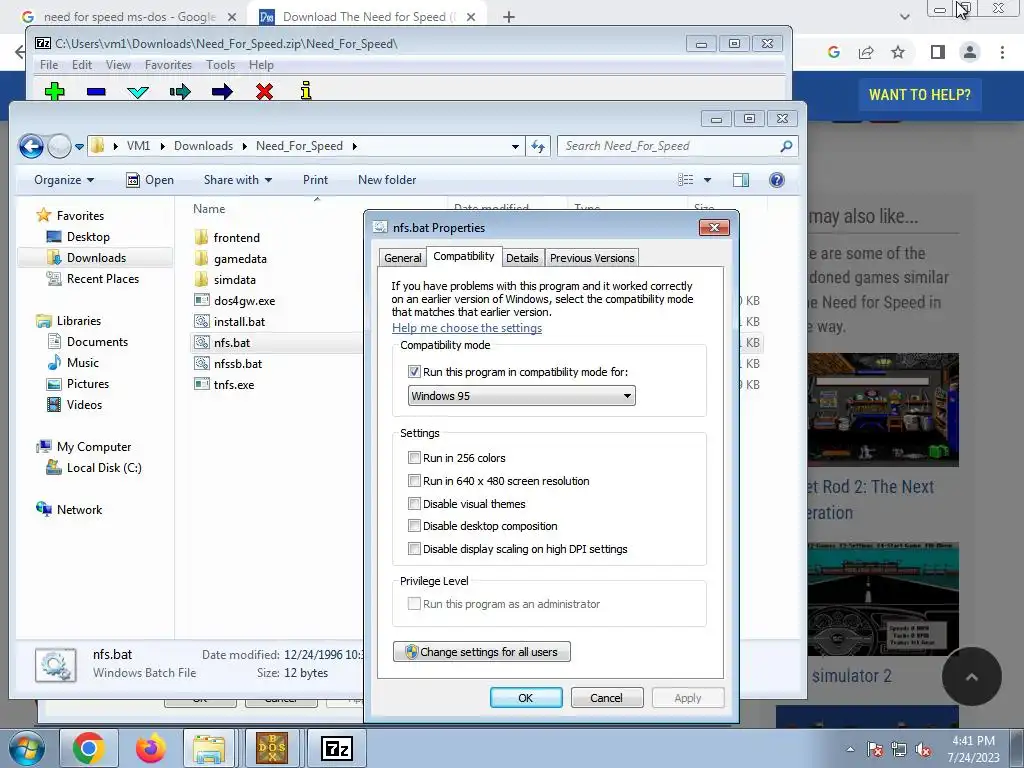Click New folder in Explorer toolbar
This screenshot has height=768, width=1024.
click(387, 180)
